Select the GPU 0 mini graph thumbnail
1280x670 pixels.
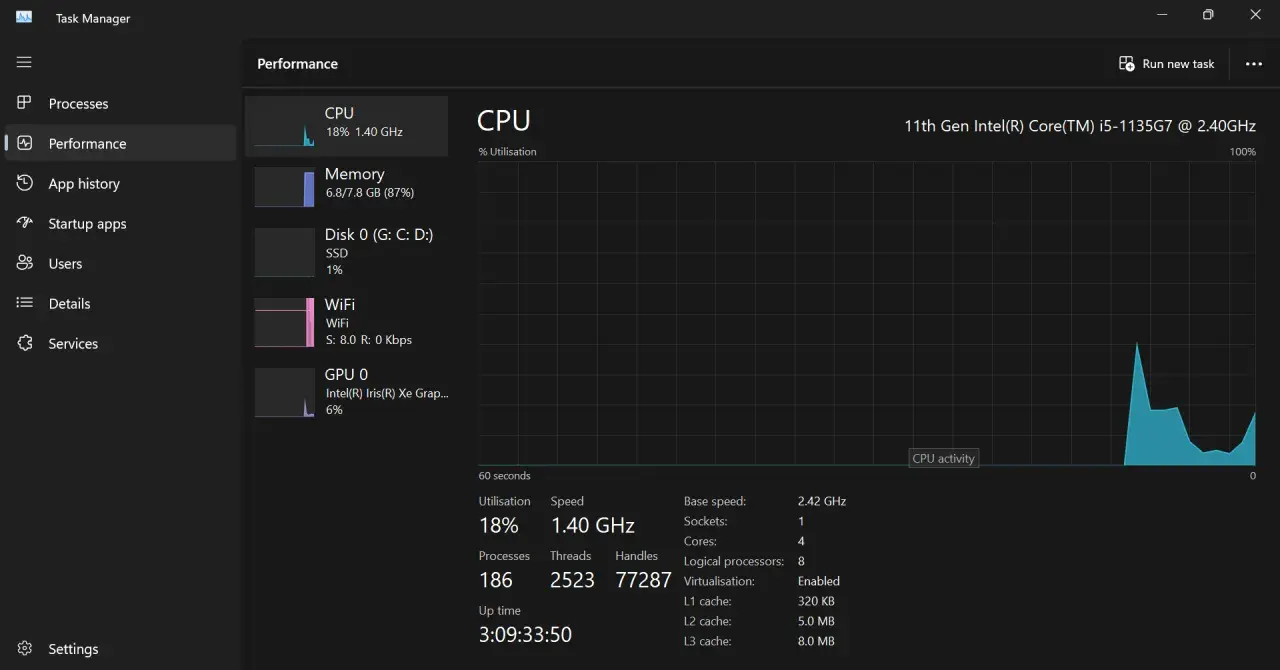(284, 392)
